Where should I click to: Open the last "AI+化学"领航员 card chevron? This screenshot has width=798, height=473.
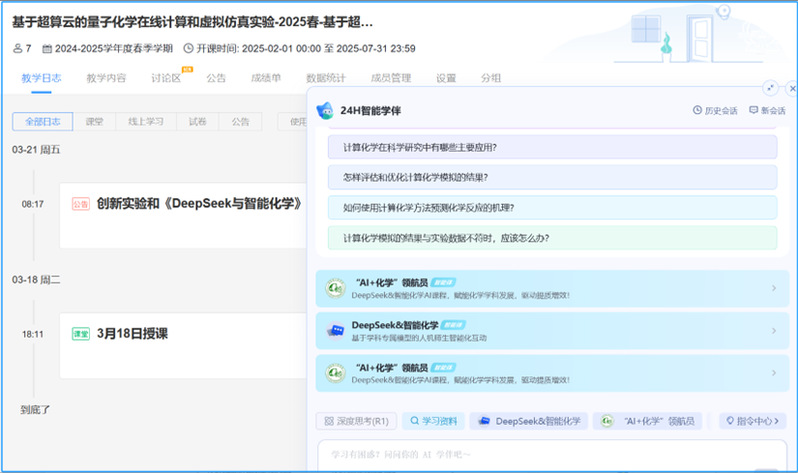tap(773, 373)
